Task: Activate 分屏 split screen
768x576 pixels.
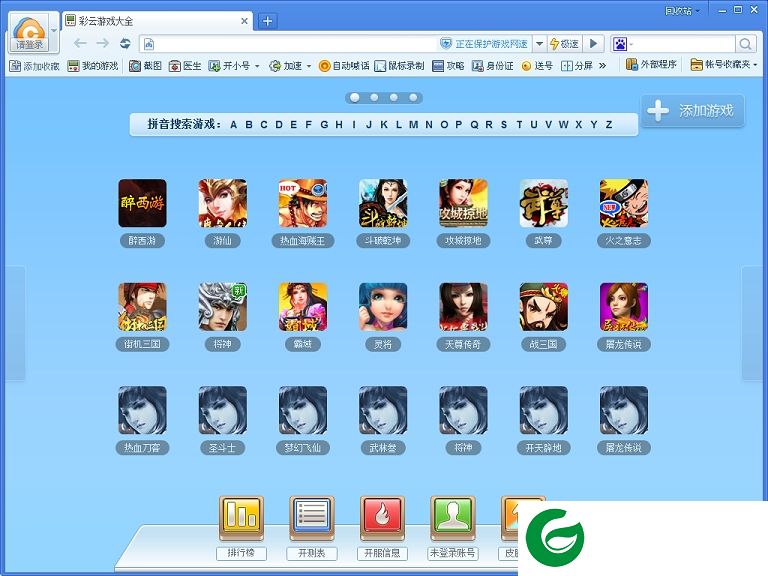Action: (576, 66)
